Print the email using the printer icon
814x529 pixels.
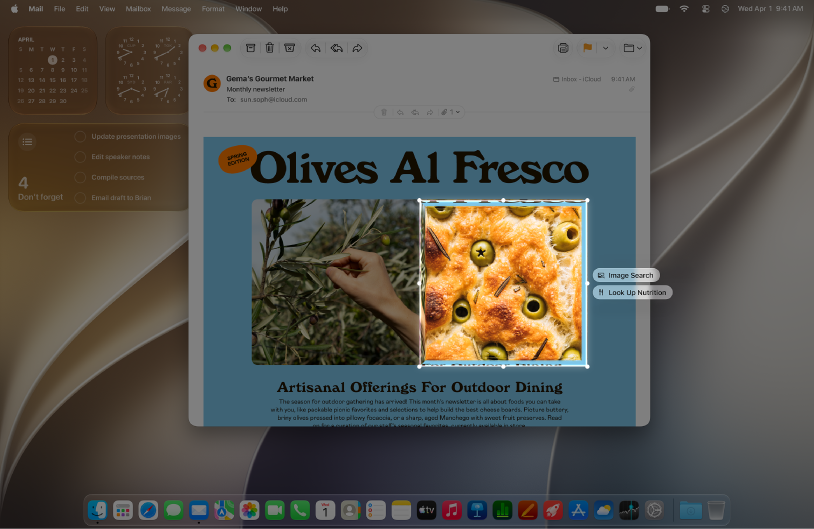[x=563, y=48]
